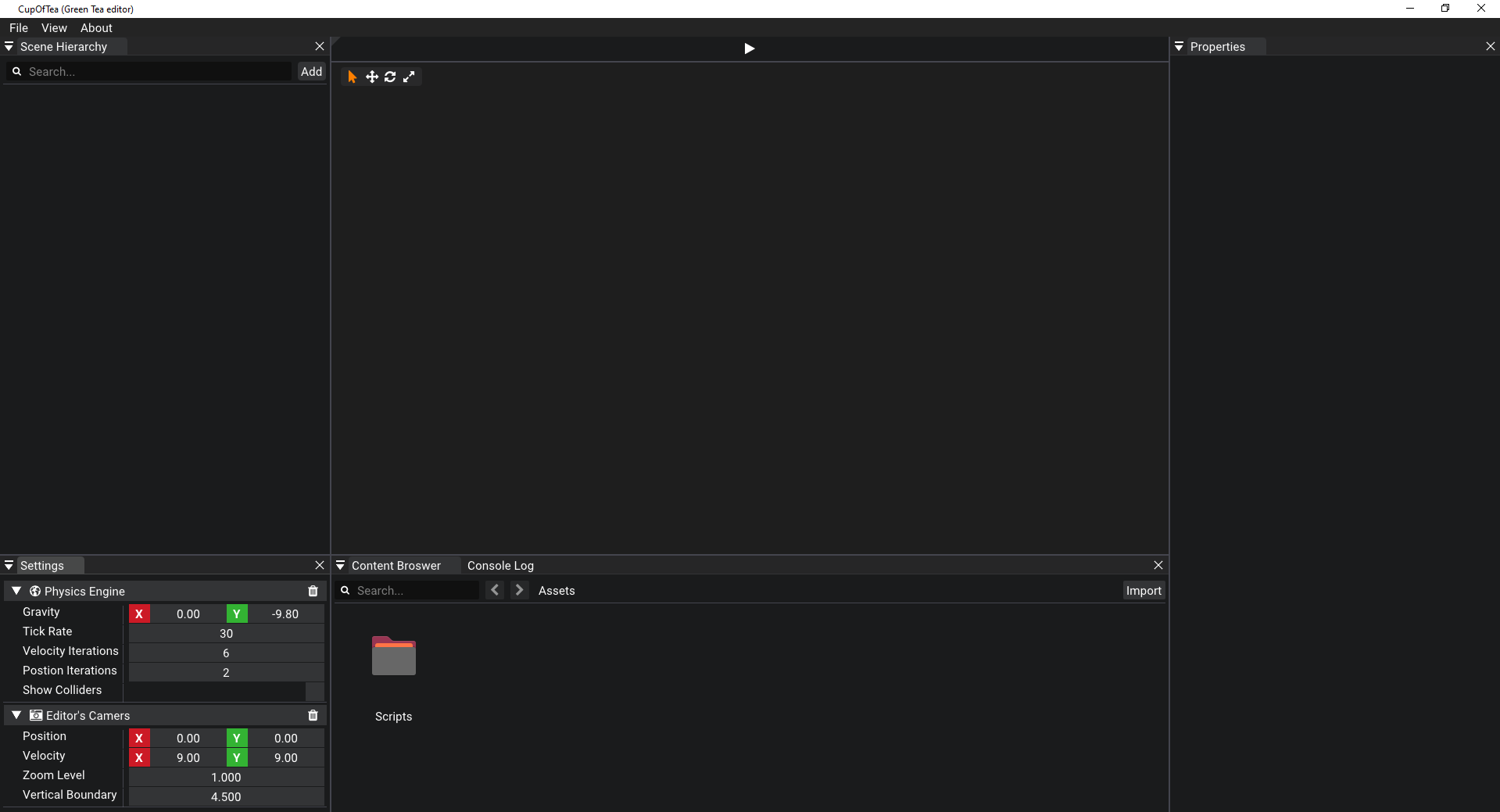
Task: Open the File menu
Action: (19, 28)
